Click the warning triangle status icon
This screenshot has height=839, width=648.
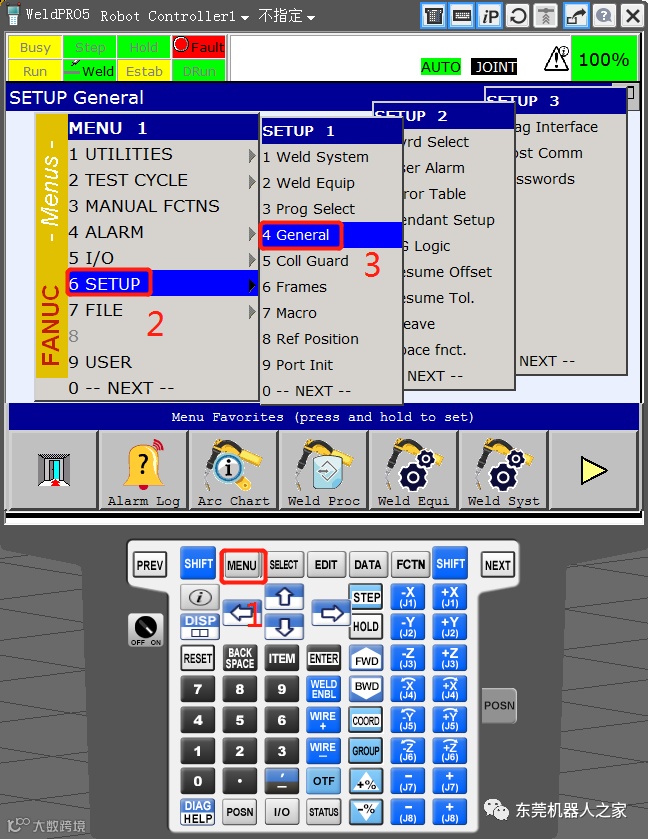point(556,58)
